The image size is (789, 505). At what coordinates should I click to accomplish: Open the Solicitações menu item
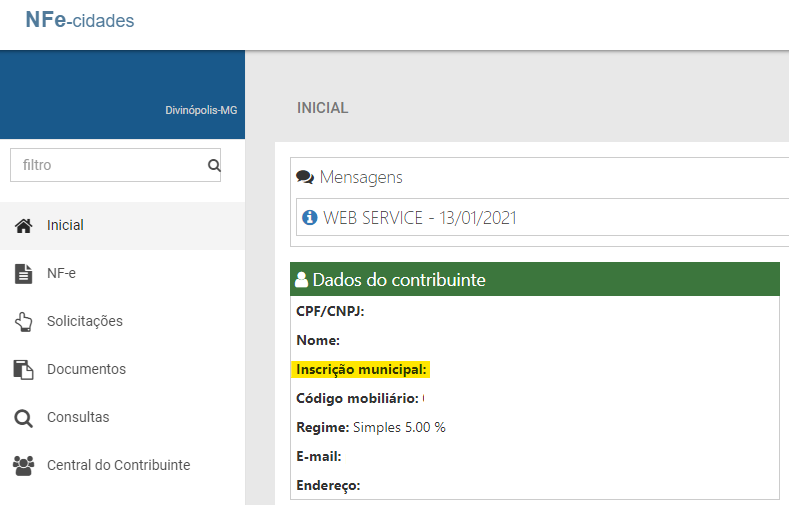pyautogui.click(x=122, y=321)
